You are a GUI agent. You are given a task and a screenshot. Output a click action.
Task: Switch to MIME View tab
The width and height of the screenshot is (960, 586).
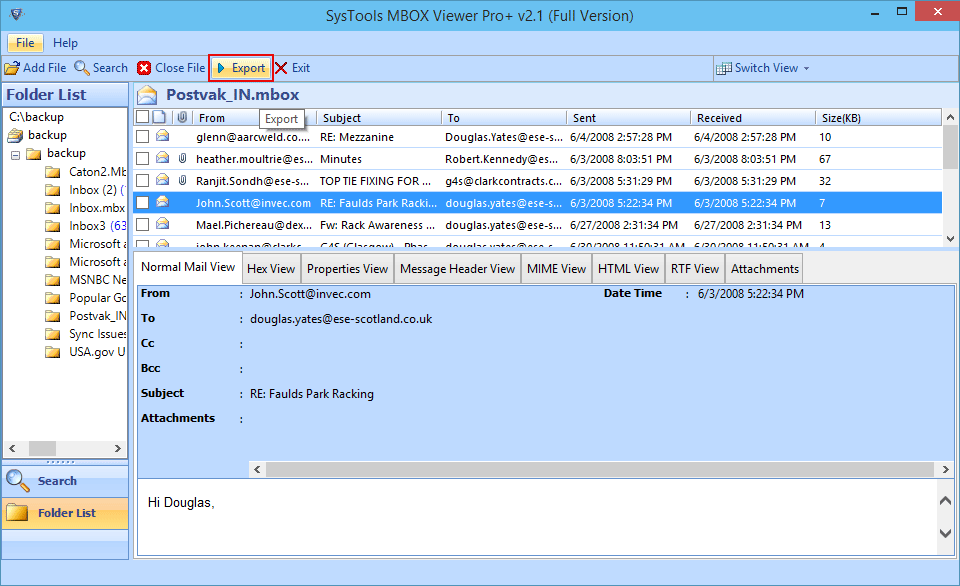coord(557,269)
